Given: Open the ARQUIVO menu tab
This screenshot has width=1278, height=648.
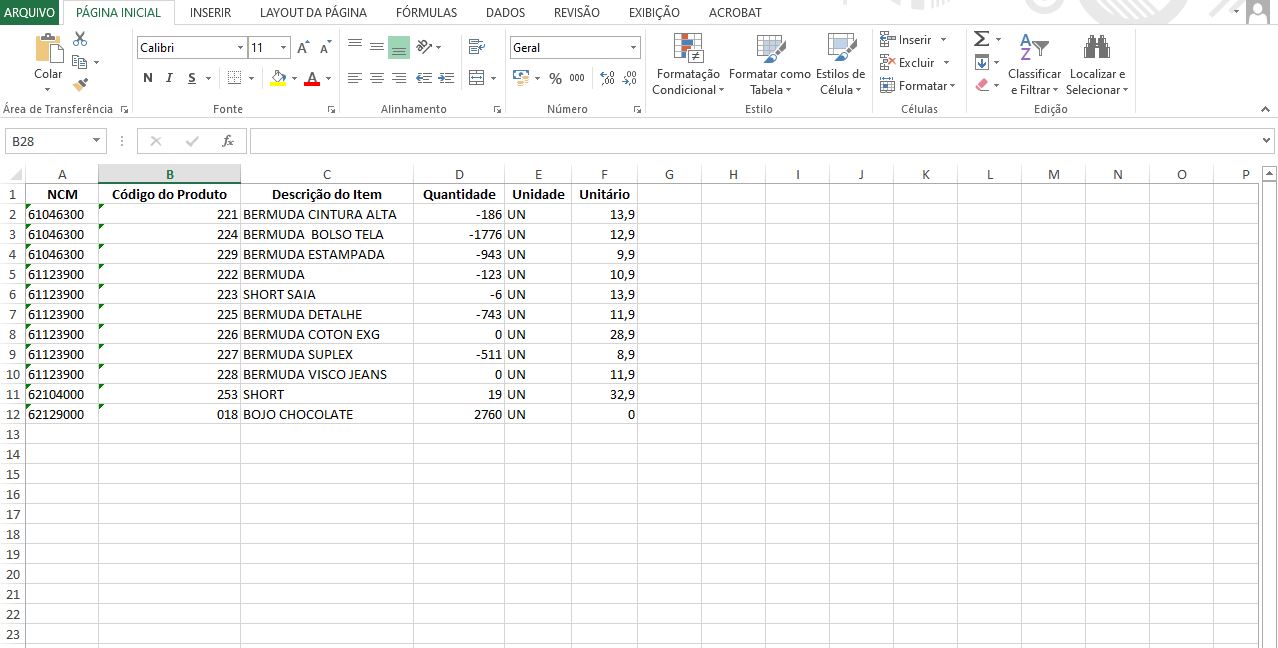Looking at the screenshot, I should tap(30, 13).
